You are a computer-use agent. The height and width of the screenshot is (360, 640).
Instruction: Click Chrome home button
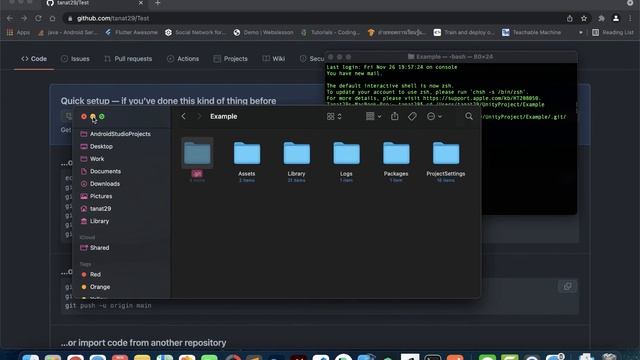coord(52,18)
